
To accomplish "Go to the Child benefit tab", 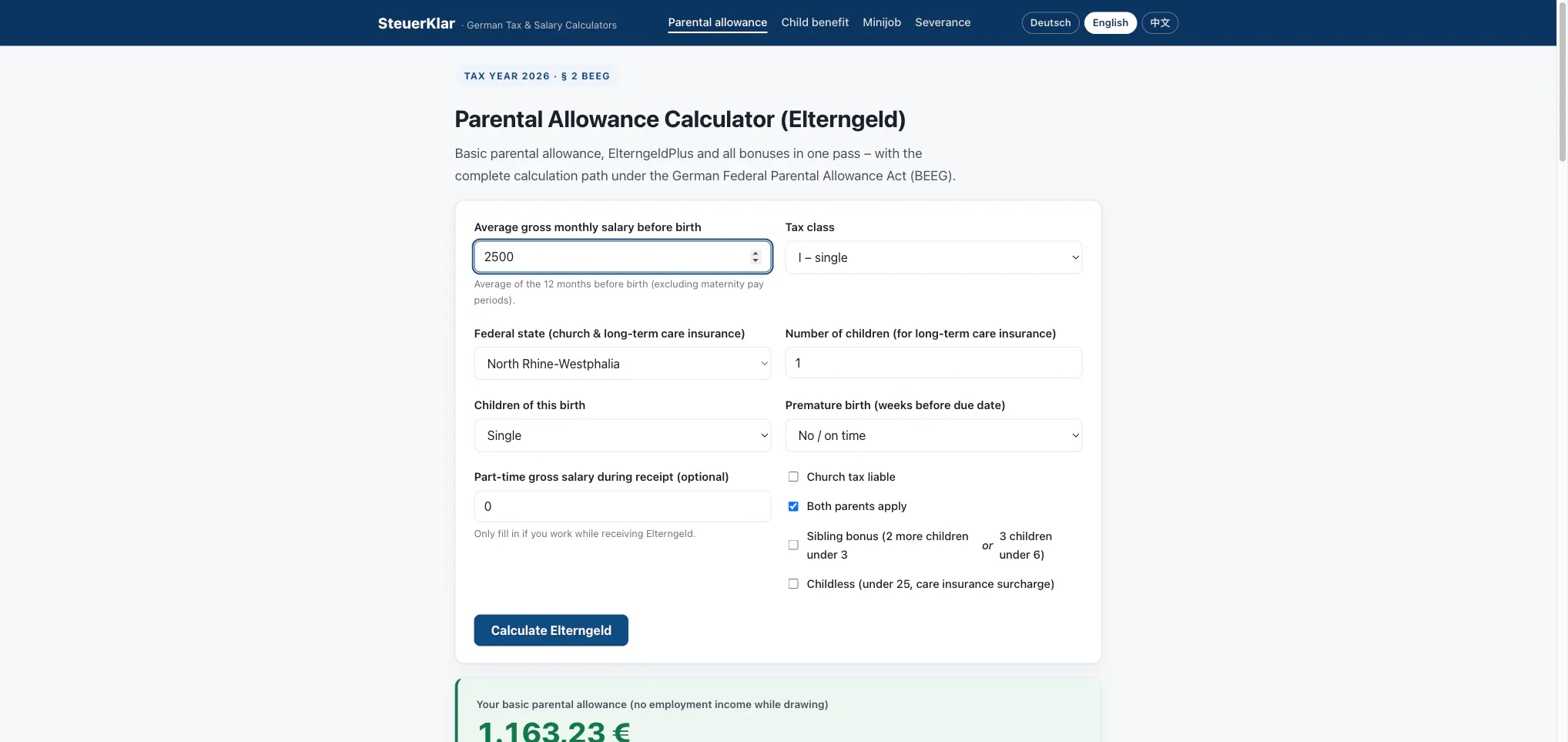I will (x=815, y=22).
